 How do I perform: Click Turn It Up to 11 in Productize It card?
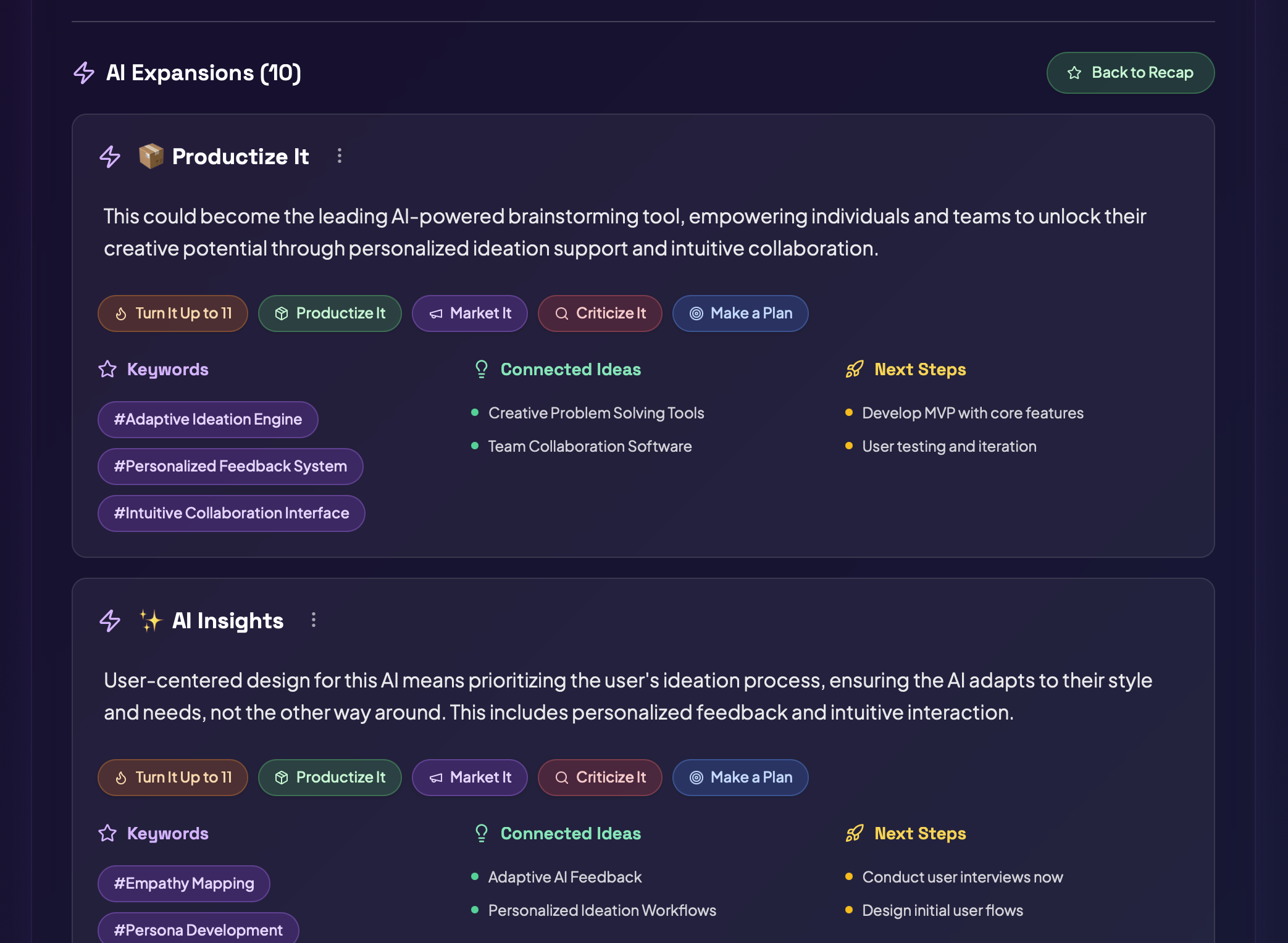coord(173,314)
